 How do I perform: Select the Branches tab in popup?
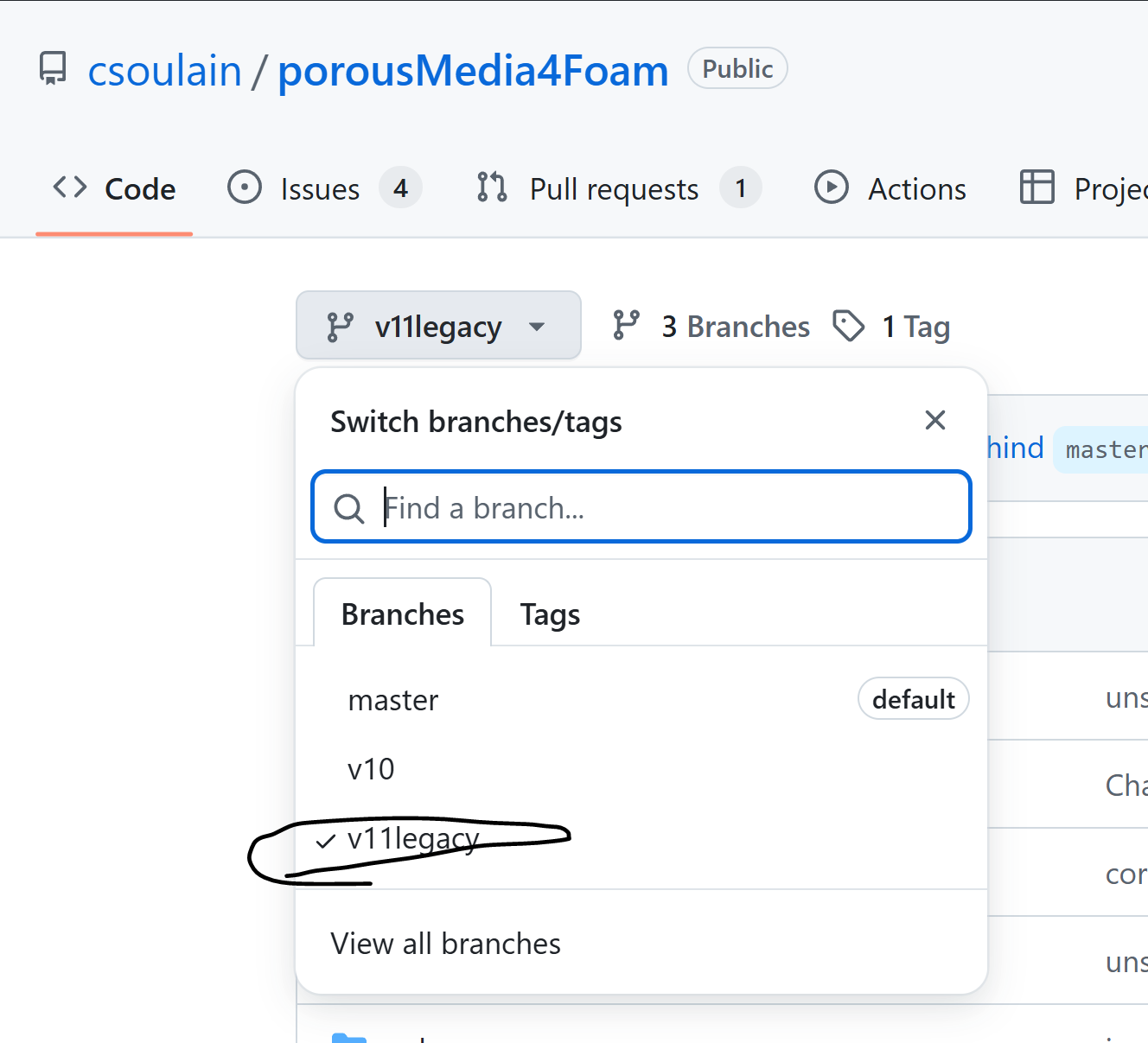403,614
